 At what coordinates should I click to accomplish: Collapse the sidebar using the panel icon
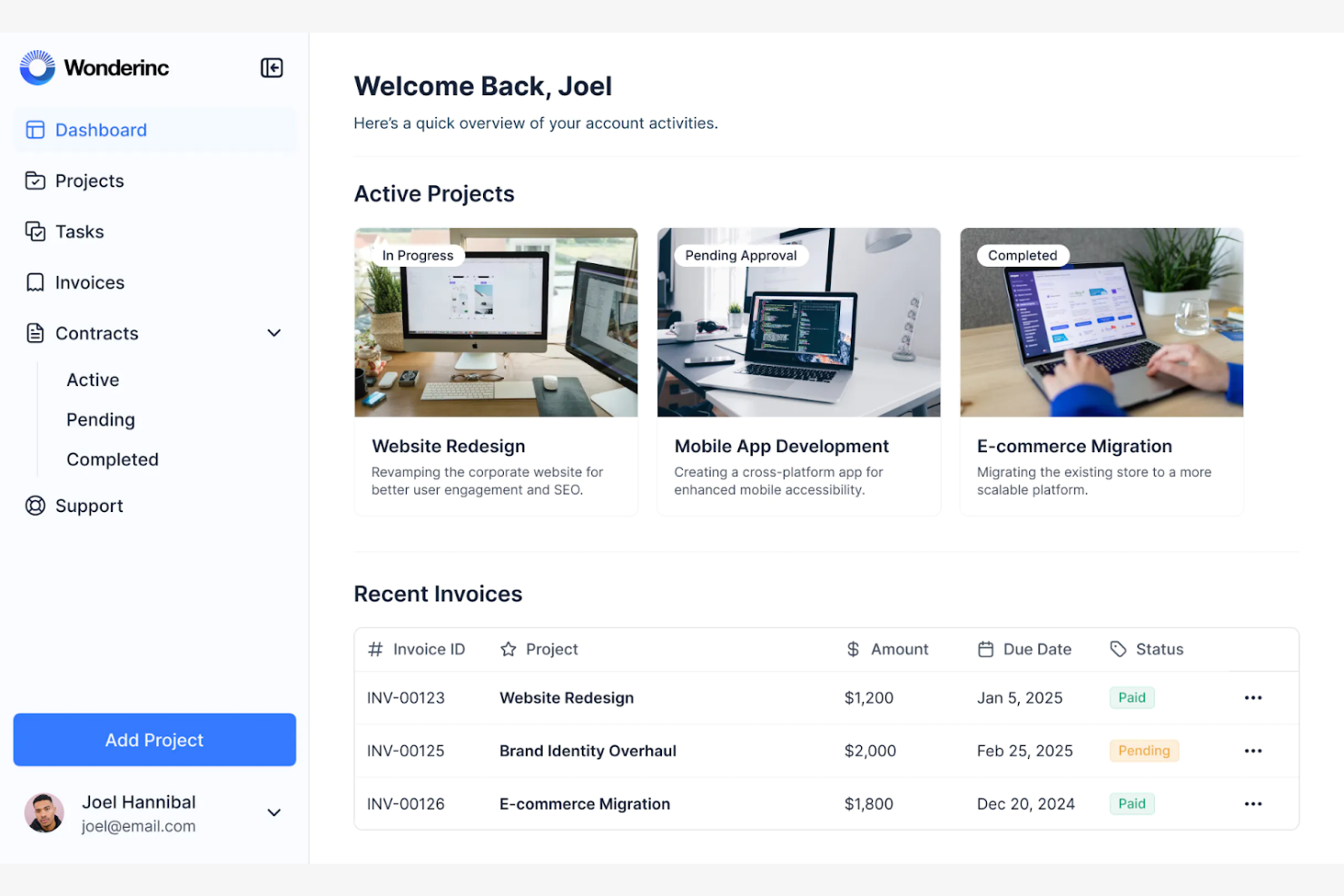271,67
